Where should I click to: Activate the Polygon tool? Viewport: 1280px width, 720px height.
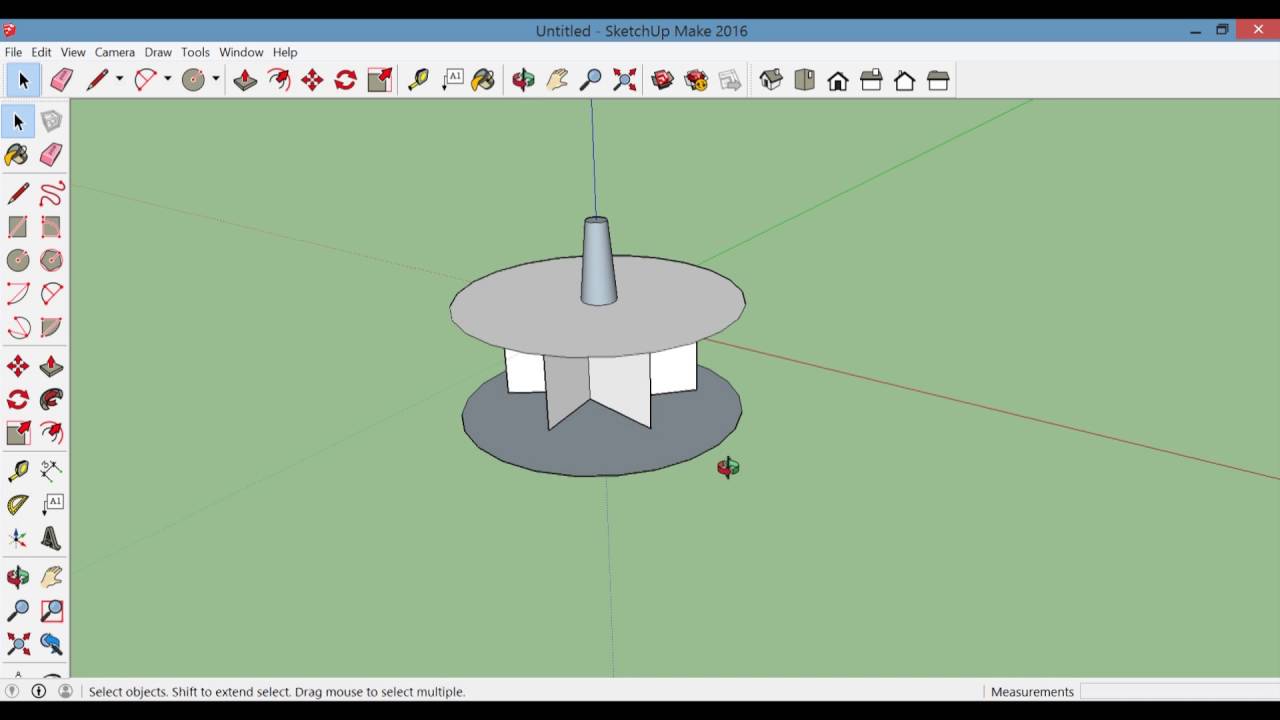tap(51, 261)
